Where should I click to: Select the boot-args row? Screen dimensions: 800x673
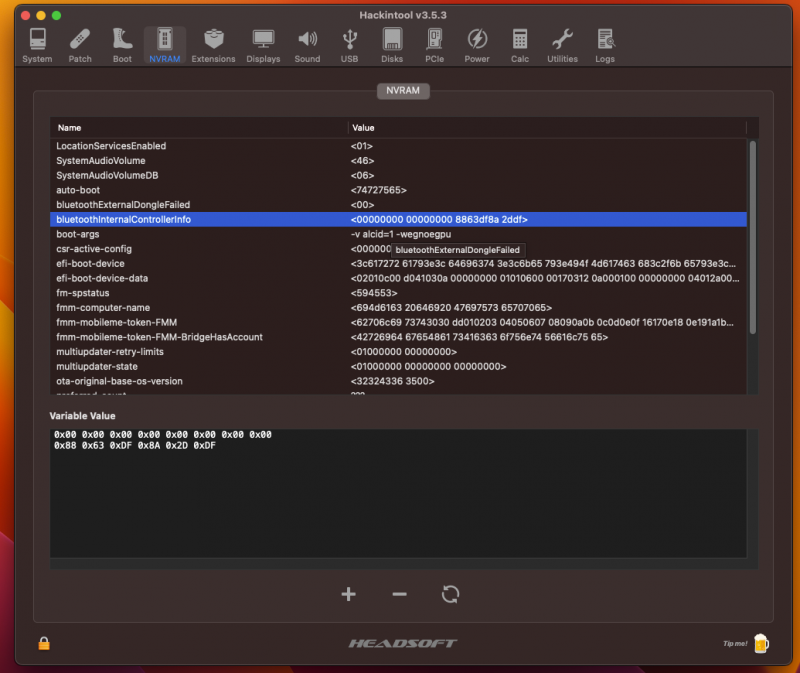(x=200, y=233)
